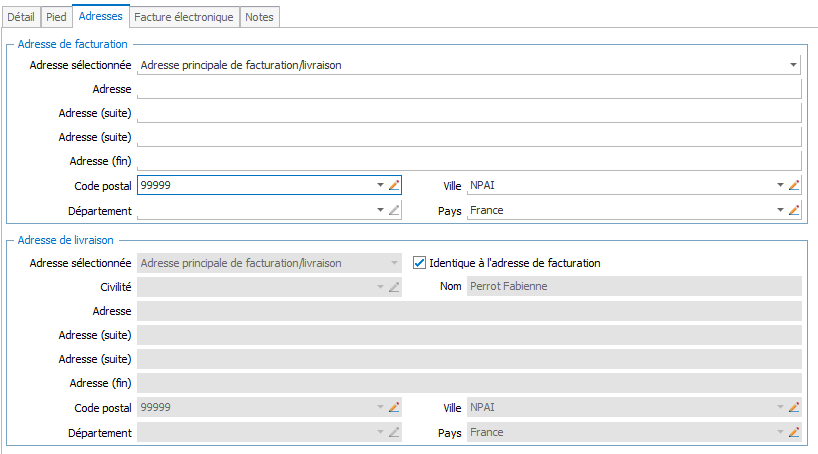
Task: Go to the Notes tab
Action: [260, 17]
